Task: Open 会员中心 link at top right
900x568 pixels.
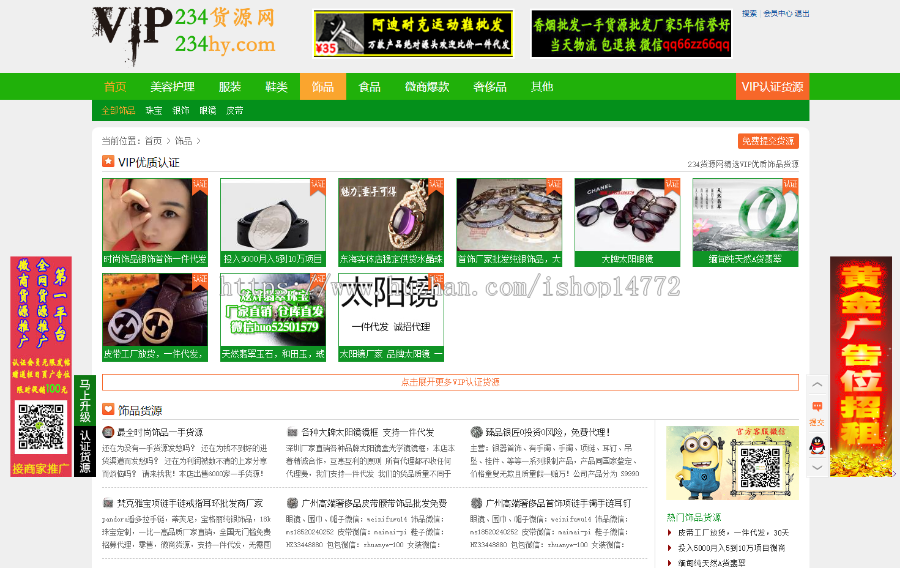Action: pyautogui.click(x=778, y=13)
